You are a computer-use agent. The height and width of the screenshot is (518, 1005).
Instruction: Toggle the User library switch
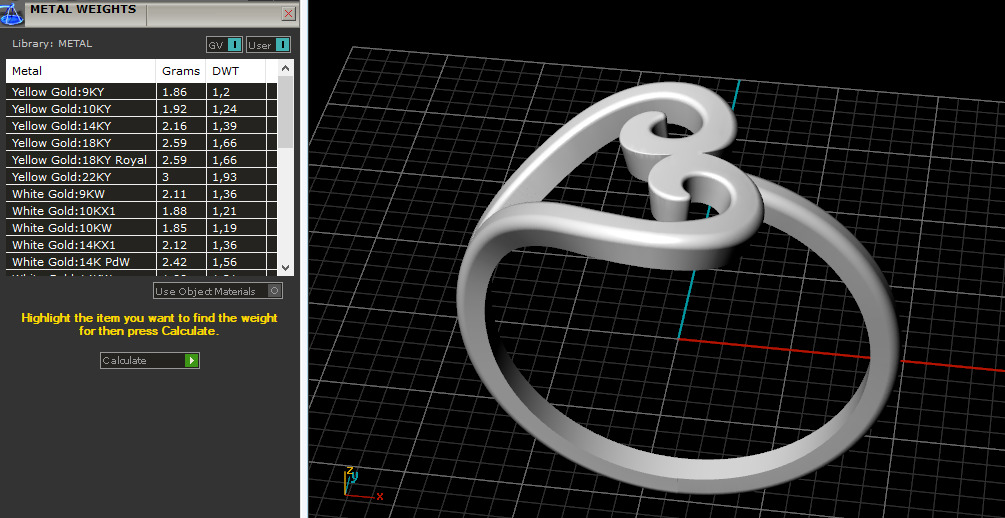tap(269, 45)
